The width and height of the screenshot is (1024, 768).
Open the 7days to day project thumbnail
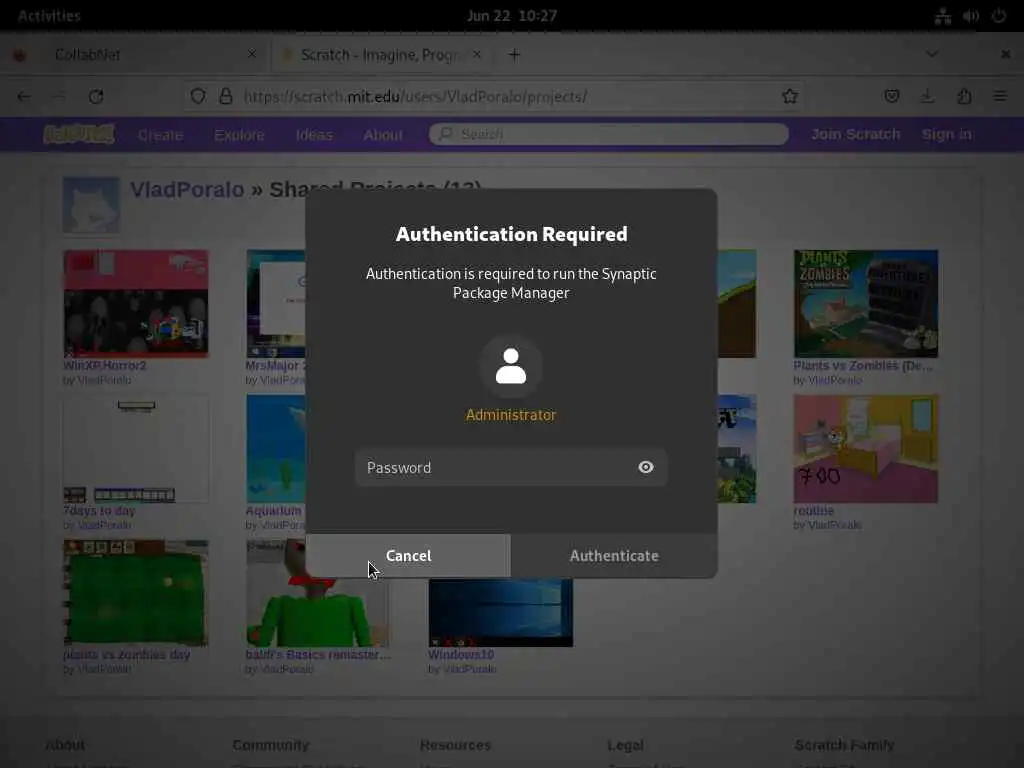[x=136, y=449]
